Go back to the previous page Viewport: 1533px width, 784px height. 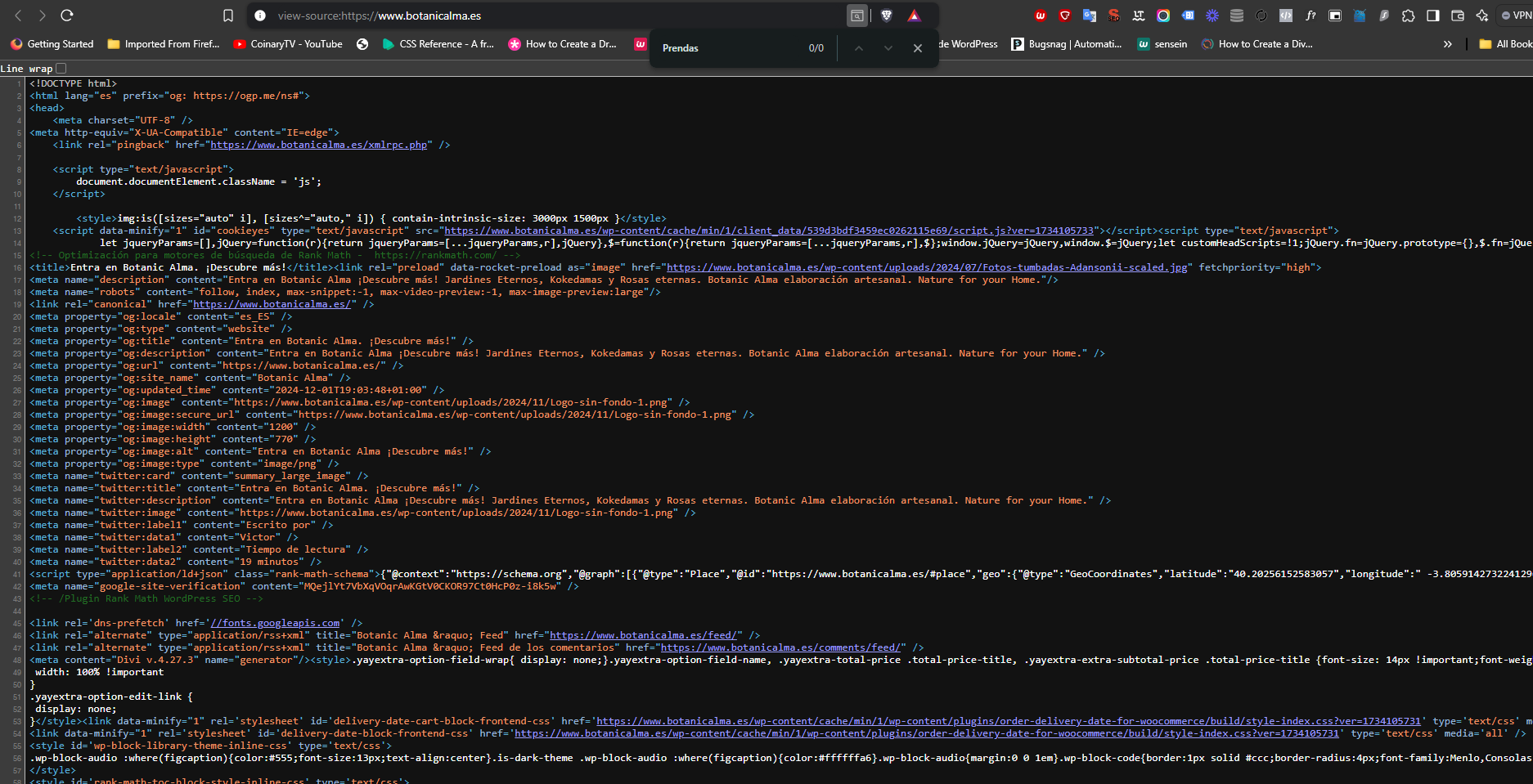[18, 16]
